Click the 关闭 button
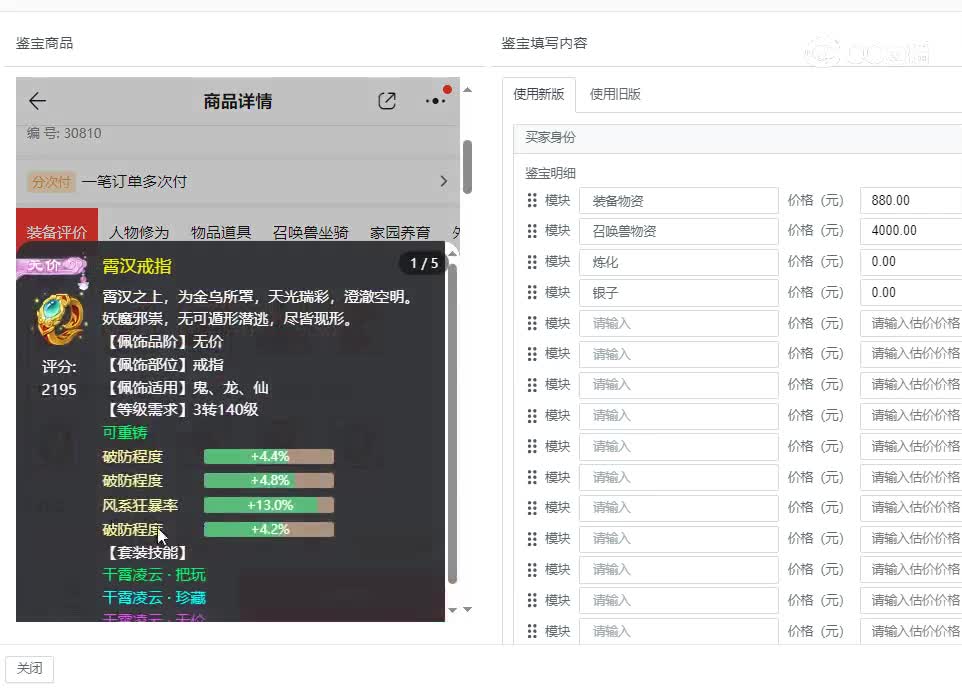This screenshot has width=962, height=688. click(x=30, y=669)
